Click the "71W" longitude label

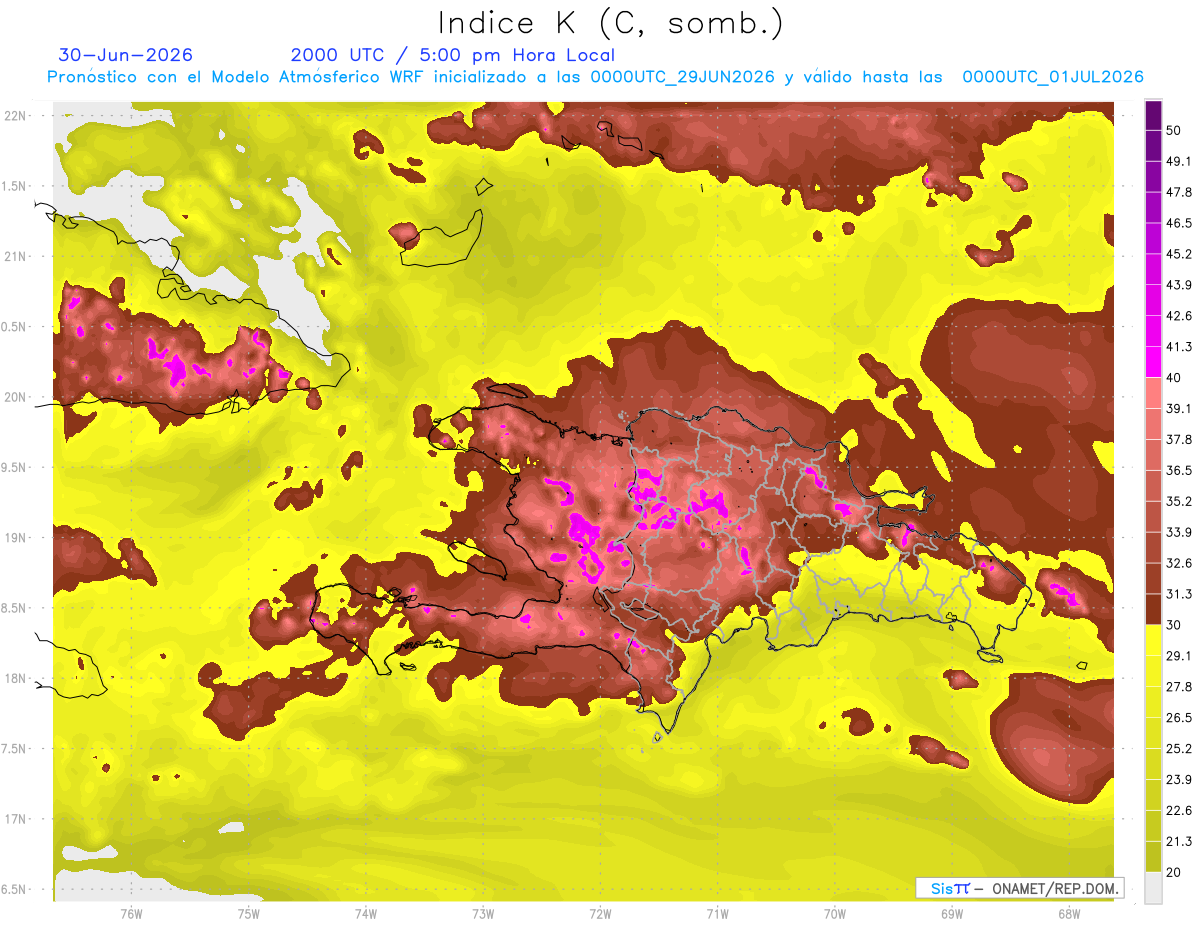coord(717,914)
